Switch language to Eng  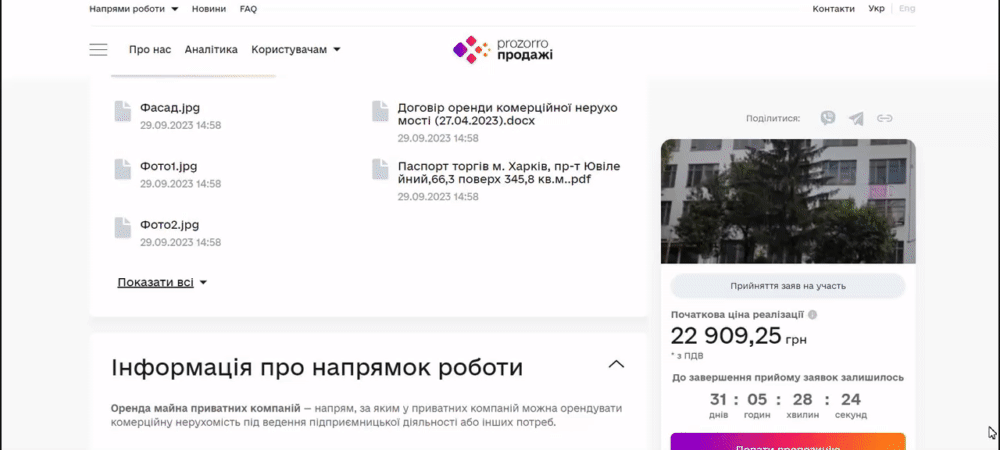click(907, 9)
